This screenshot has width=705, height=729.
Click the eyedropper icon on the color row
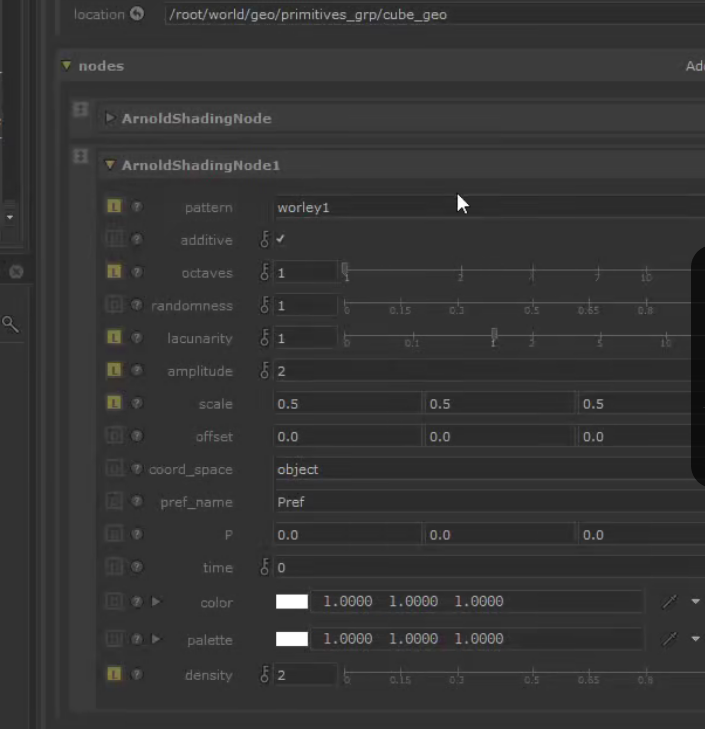click(x=669, y=602)
